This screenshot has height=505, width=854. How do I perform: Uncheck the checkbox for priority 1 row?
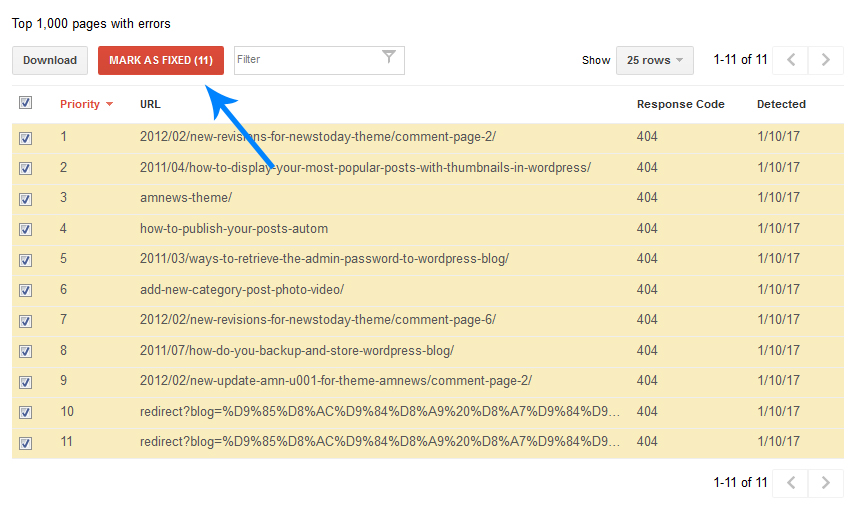tap(25, 138)
